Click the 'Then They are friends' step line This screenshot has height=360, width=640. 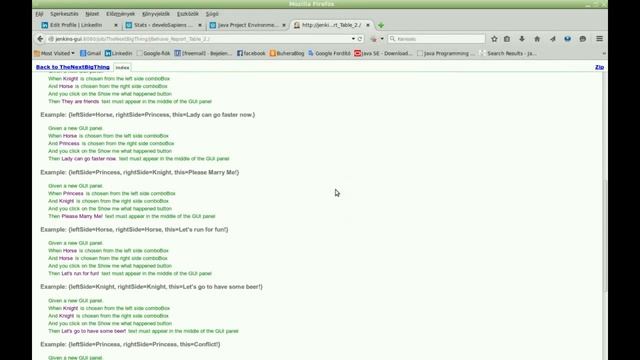point(130,101)
